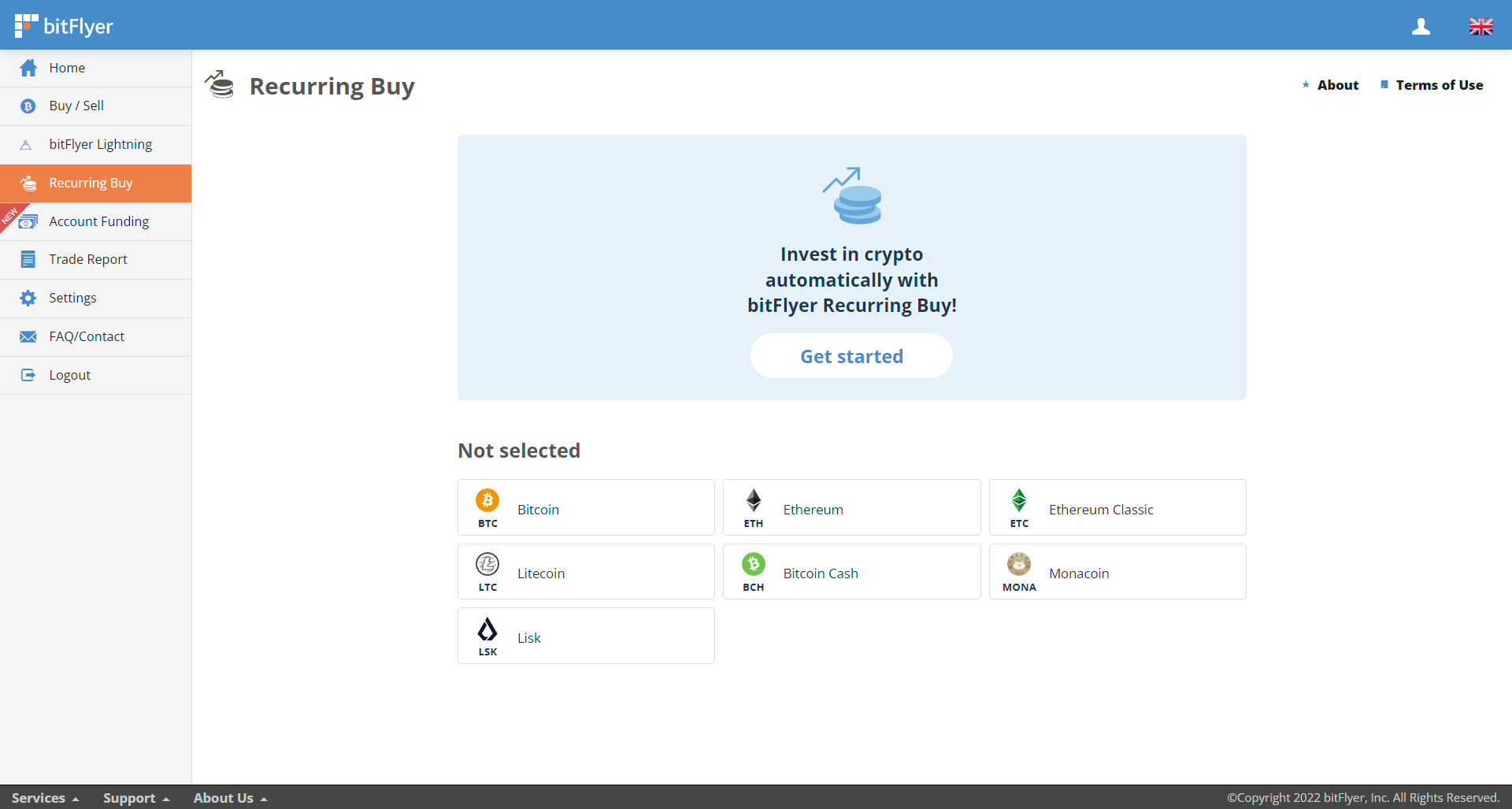The height and width of the screenshot is (809, 1512).
Task: Log out using the Logout item
Action: pyautogui.click(x=96, y=376)
